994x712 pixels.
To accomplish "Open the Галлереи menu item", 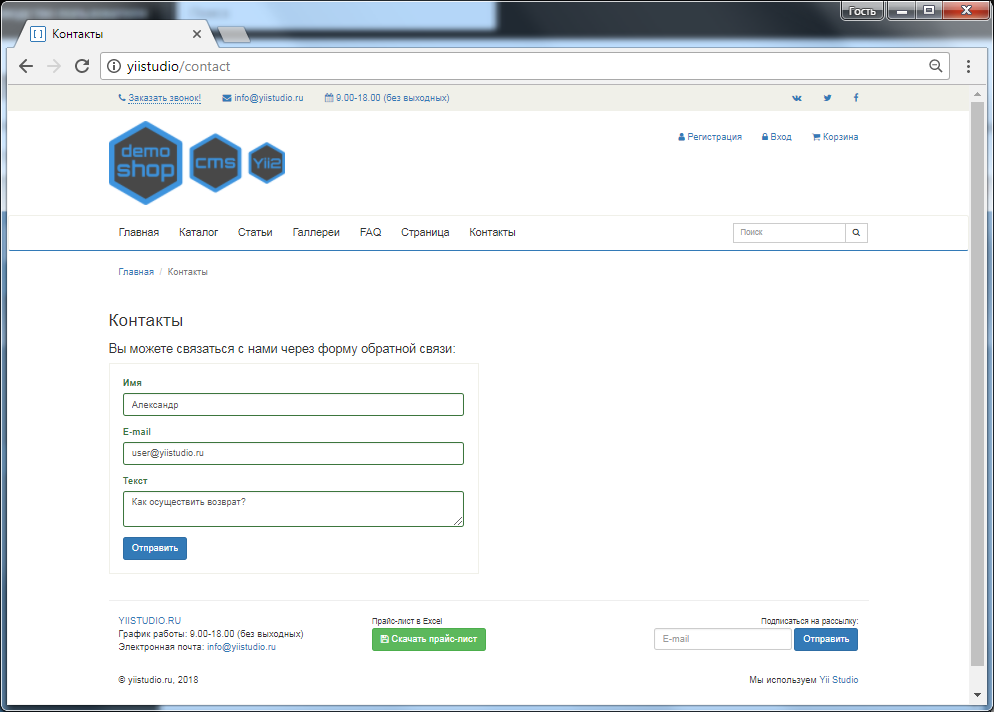I will [x=316, y=233].
